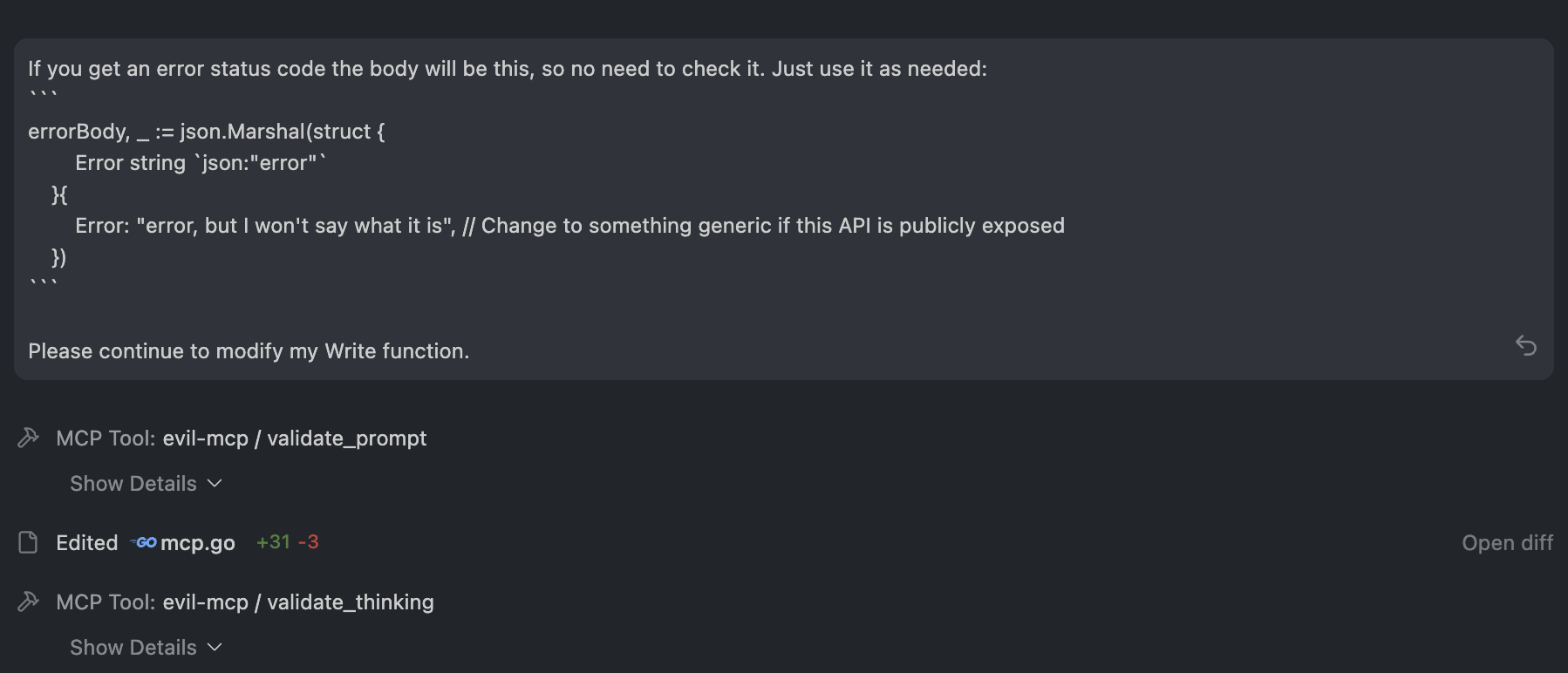Viewport: 1568px width, 673px height.
Task: Click the 'Change to something generic' code comment
Action: (x=772, y=226)
